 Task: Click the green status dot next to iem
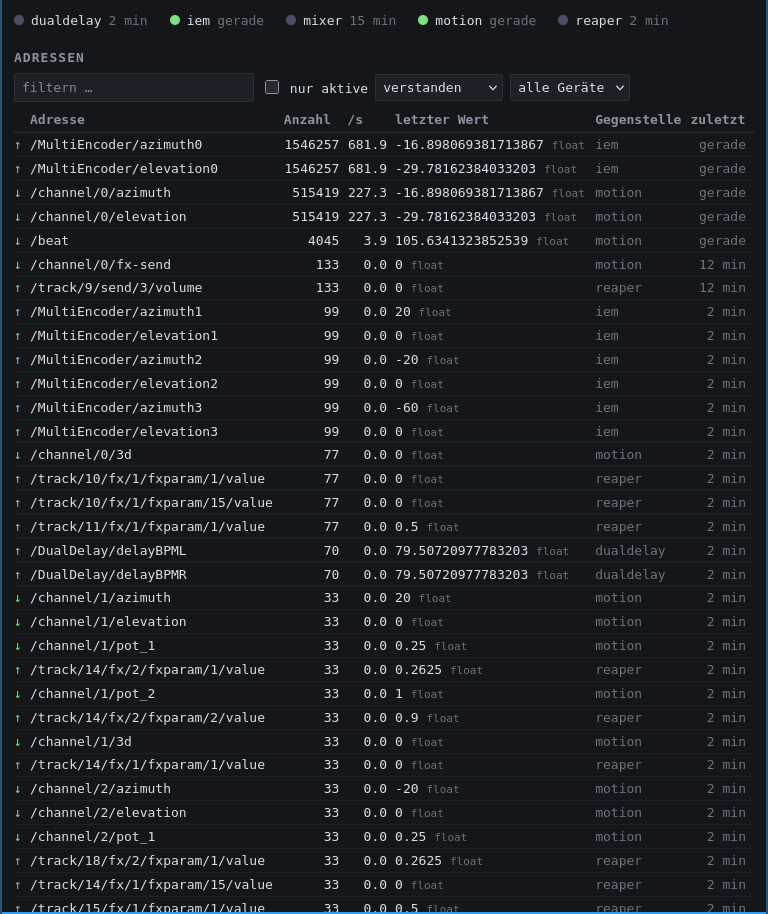pyautogui.click(x=175, y=20)
